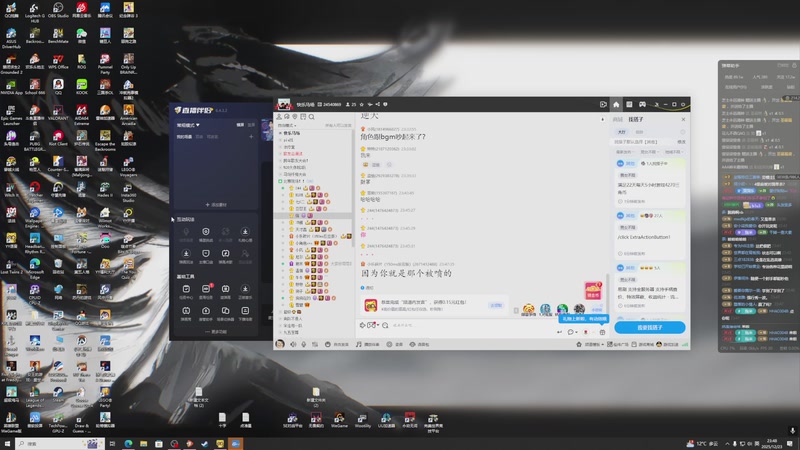Open channel info icon in YY title bar

tap(385, 105)
